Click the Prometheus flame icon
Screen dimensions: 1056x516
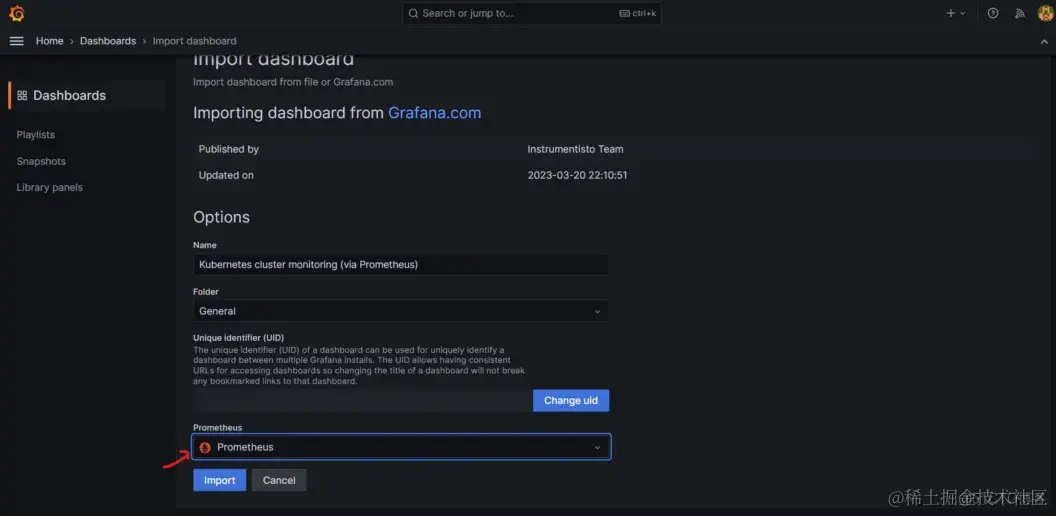coord(205,447)
